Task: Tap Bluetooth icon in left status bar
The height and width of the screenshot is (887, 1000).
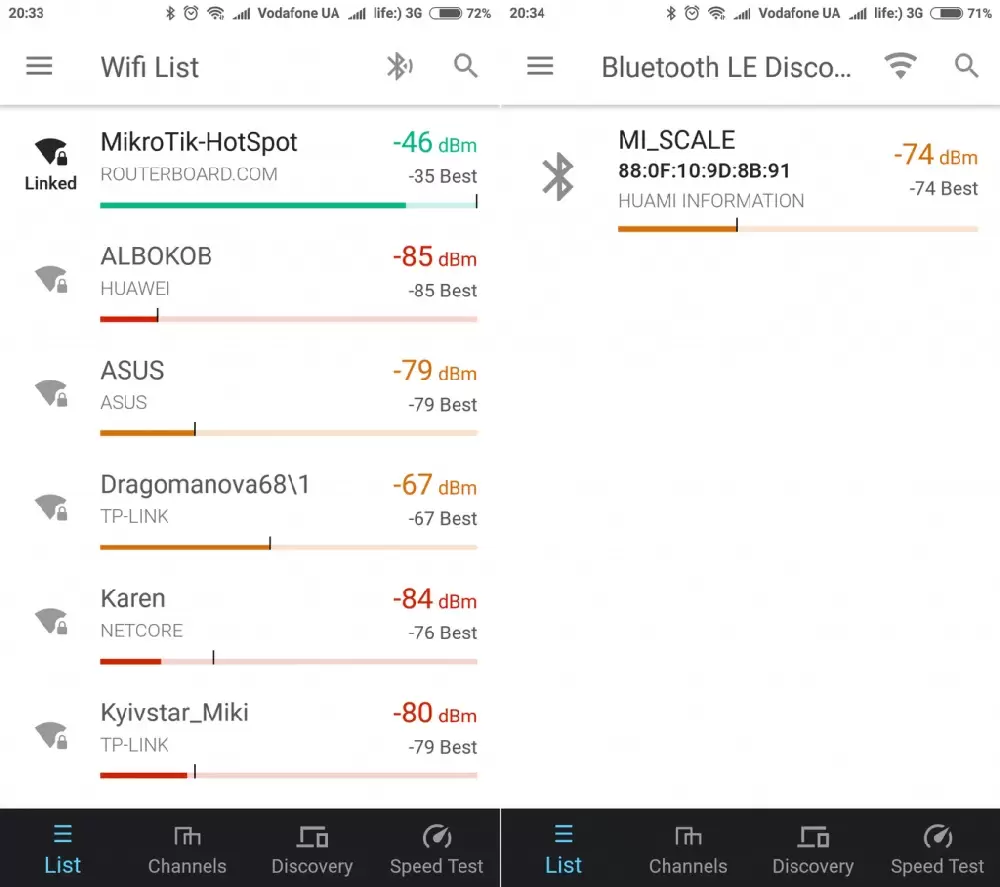Action: (170, 13)
